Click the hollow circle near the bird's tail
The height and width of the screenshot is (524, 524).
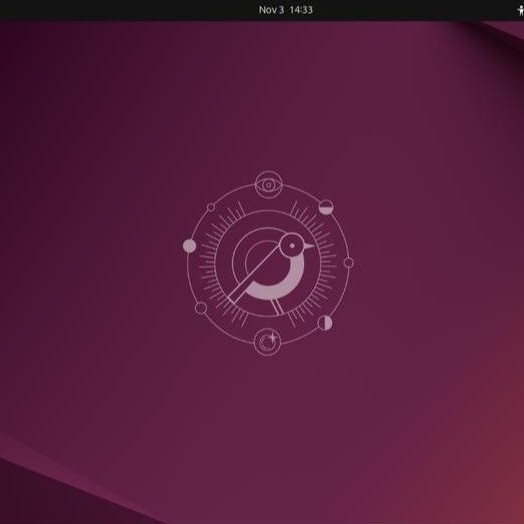pos(201,308)
